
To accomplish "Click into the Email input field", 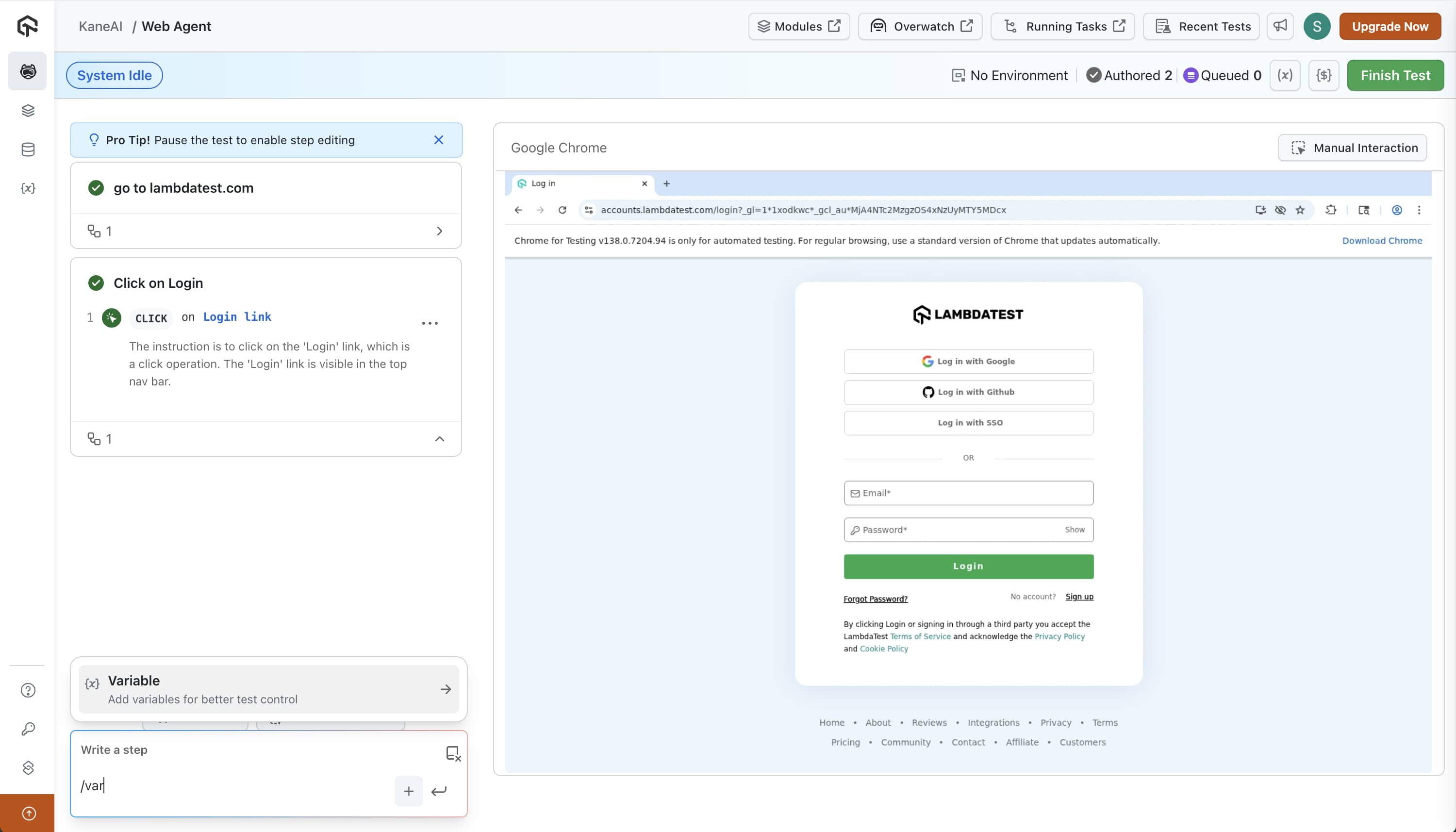I will [x=968, y=493].
